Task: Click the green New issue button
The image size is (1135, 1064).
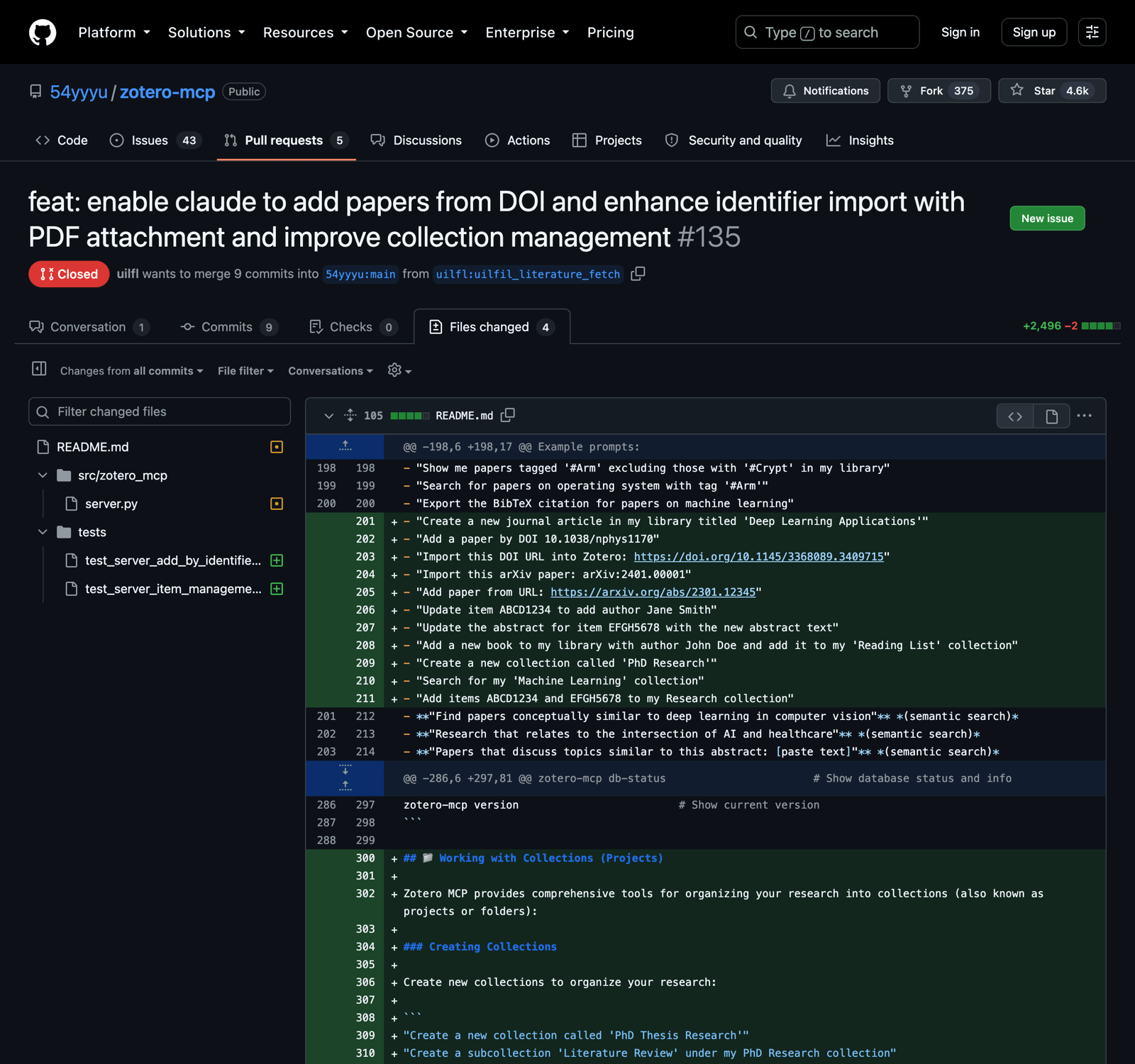Action: click(x=1047, y=218)
